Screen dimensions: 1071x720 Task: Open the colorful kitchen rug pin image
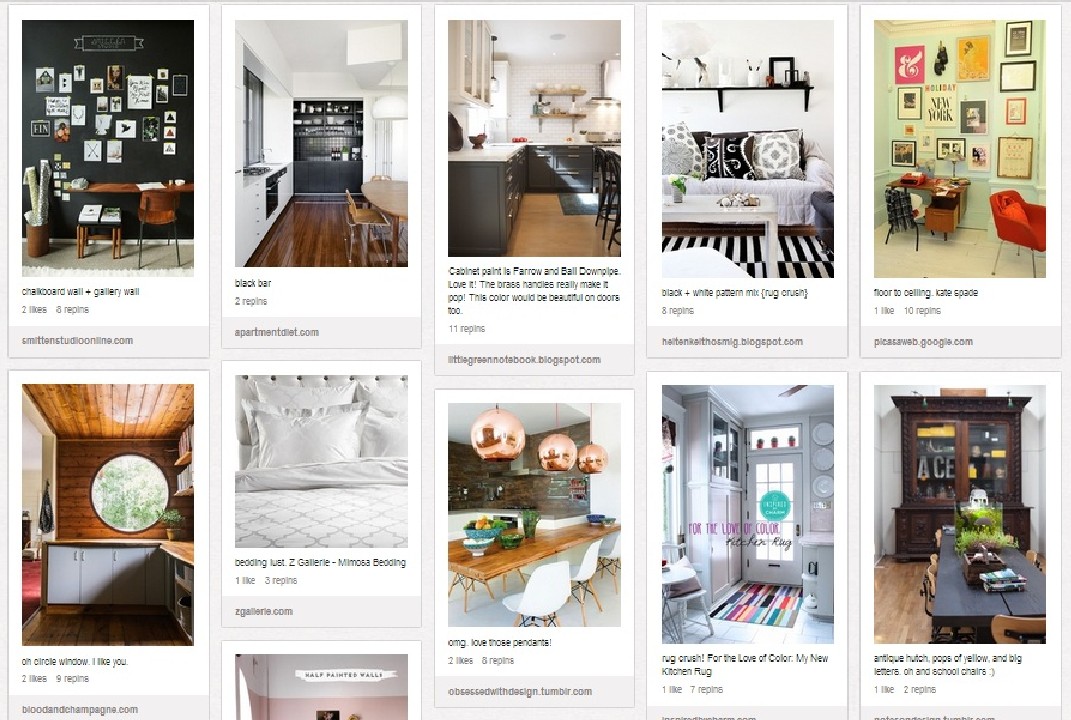click(747, 514)
